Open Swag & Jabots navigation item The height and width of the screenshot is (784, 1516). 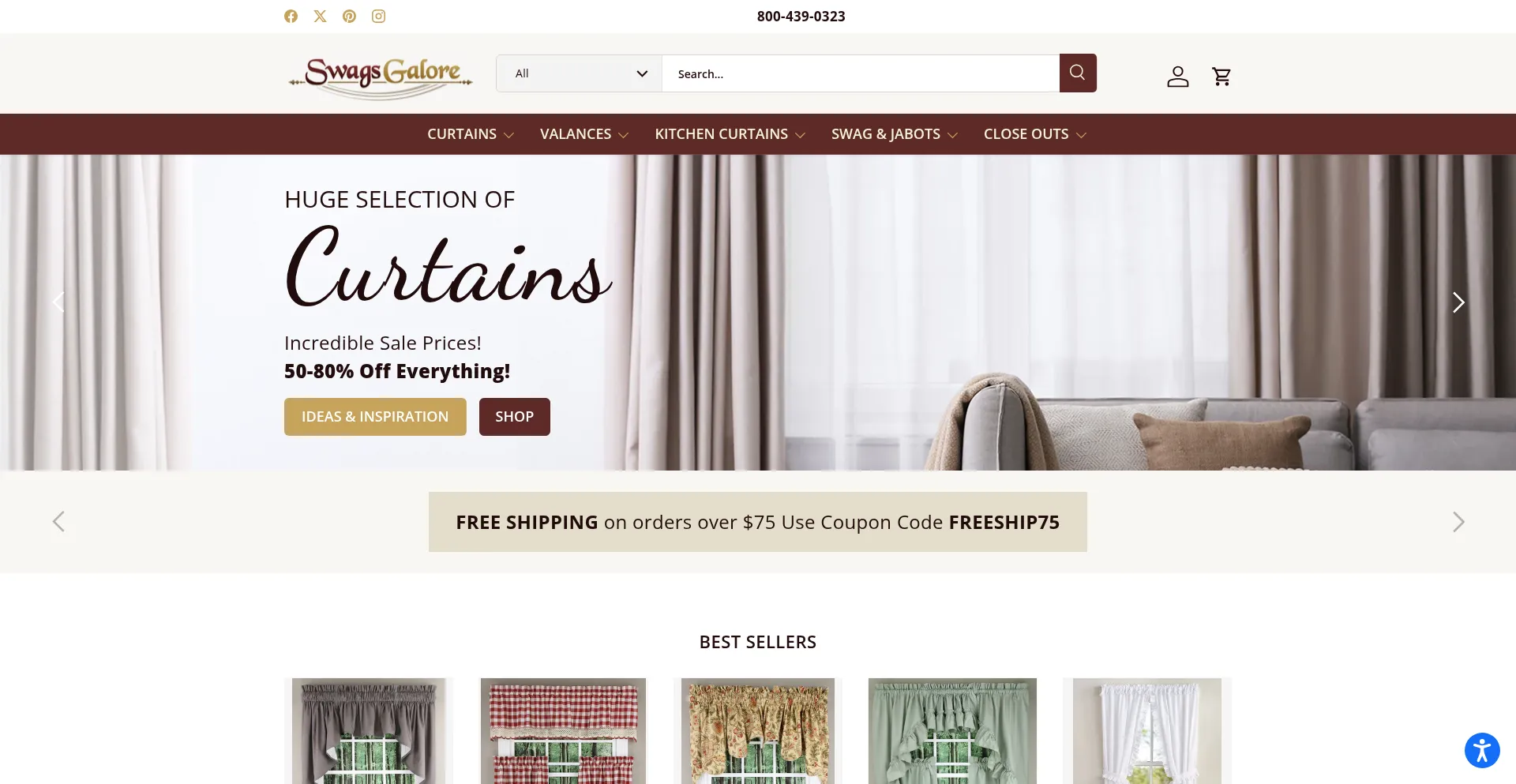[895, 134]
